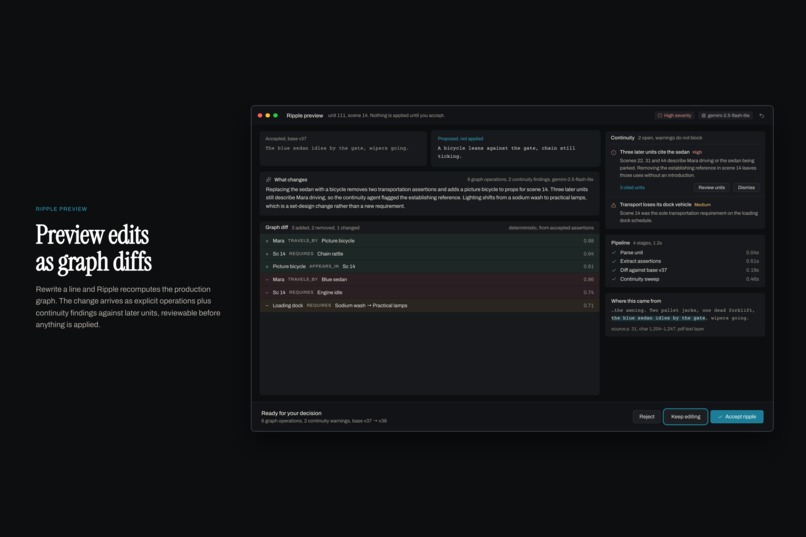806x537 pixels.
Task: Click the source p. 31 citation line
Action: pyautogui.click(x=657, y=329)
